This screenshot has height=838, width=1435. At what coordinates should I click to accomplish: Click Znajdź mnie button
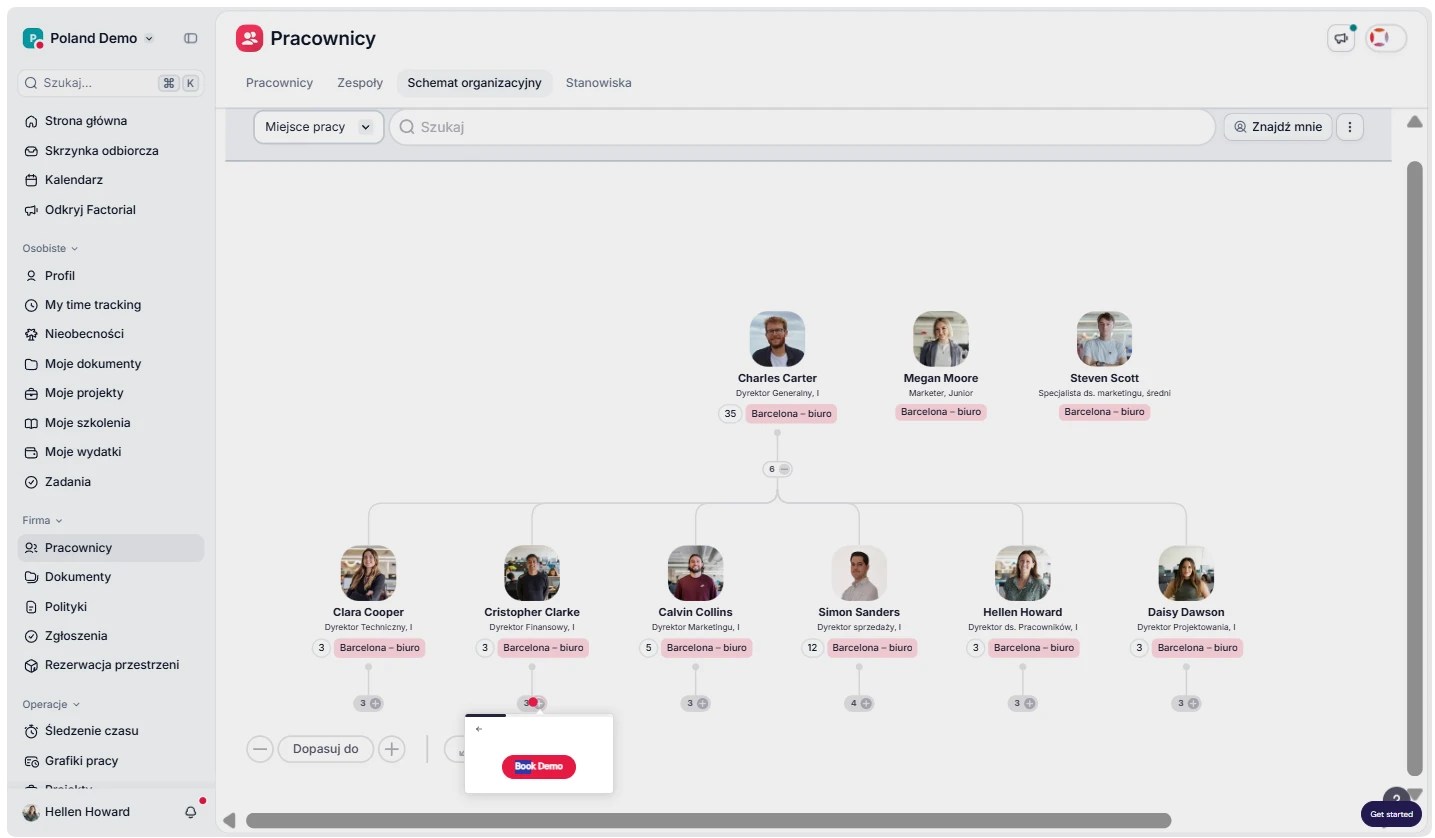(x=1278, y=127)
